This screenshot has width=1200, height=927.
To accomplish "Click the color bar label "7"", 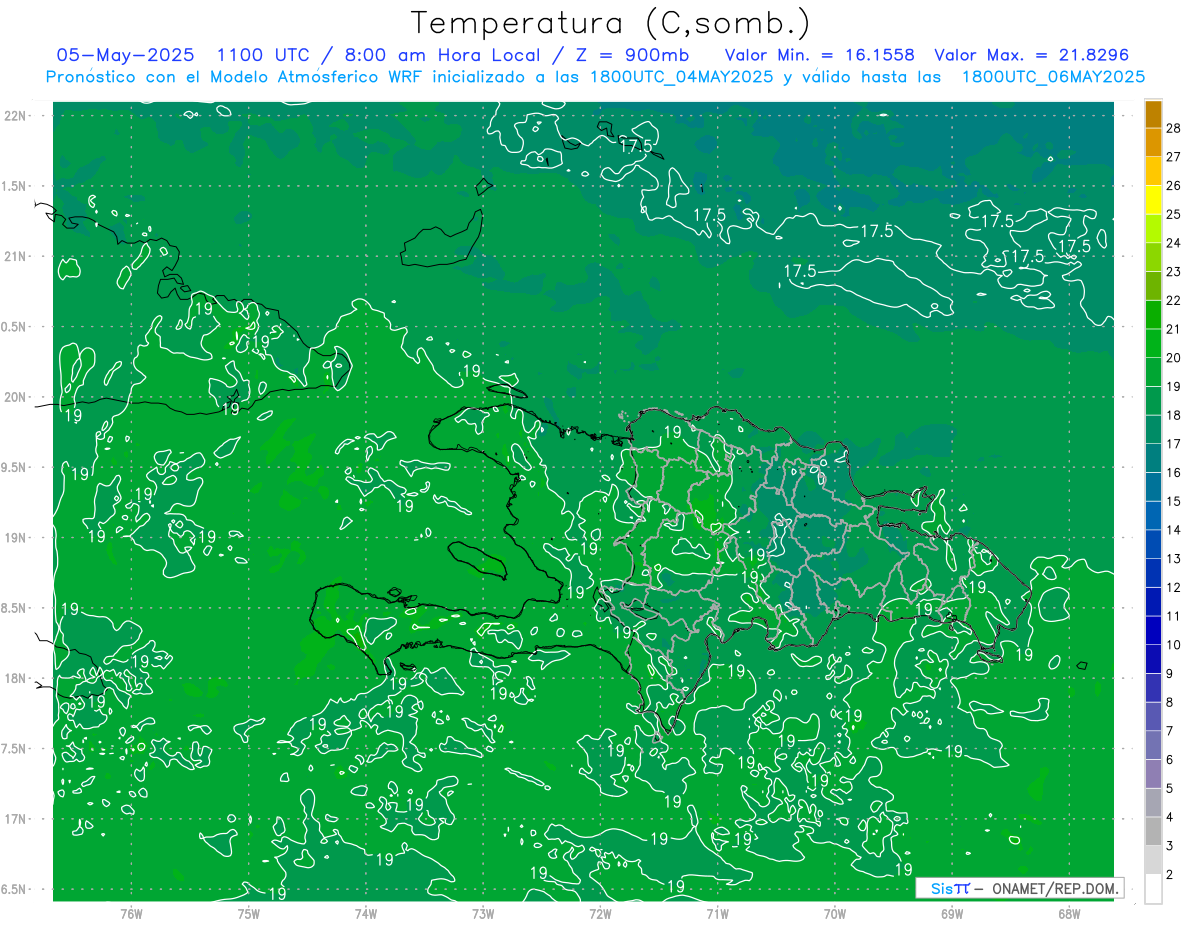I will pyautogui.click(x=1171, y=731).
